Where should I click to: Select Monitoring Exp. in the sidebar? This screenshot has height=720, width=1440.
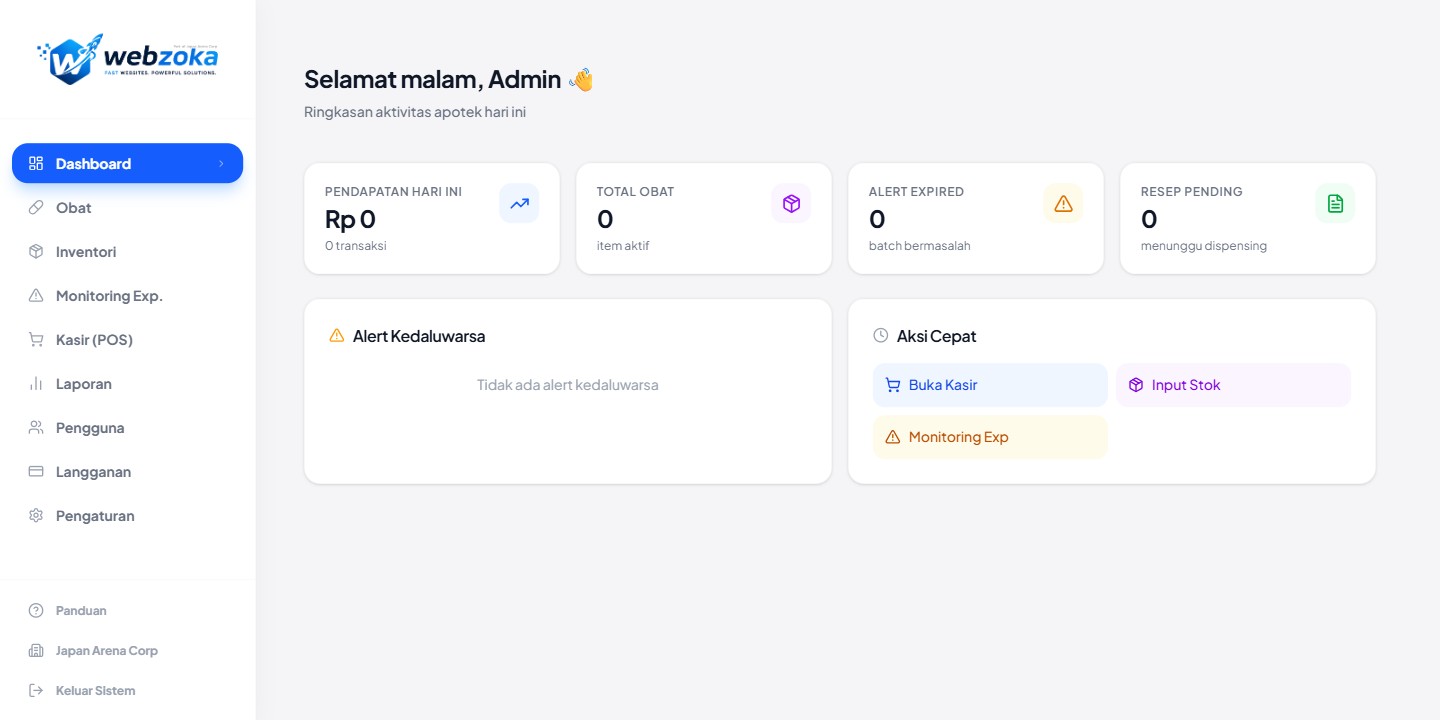coord(127,295)
